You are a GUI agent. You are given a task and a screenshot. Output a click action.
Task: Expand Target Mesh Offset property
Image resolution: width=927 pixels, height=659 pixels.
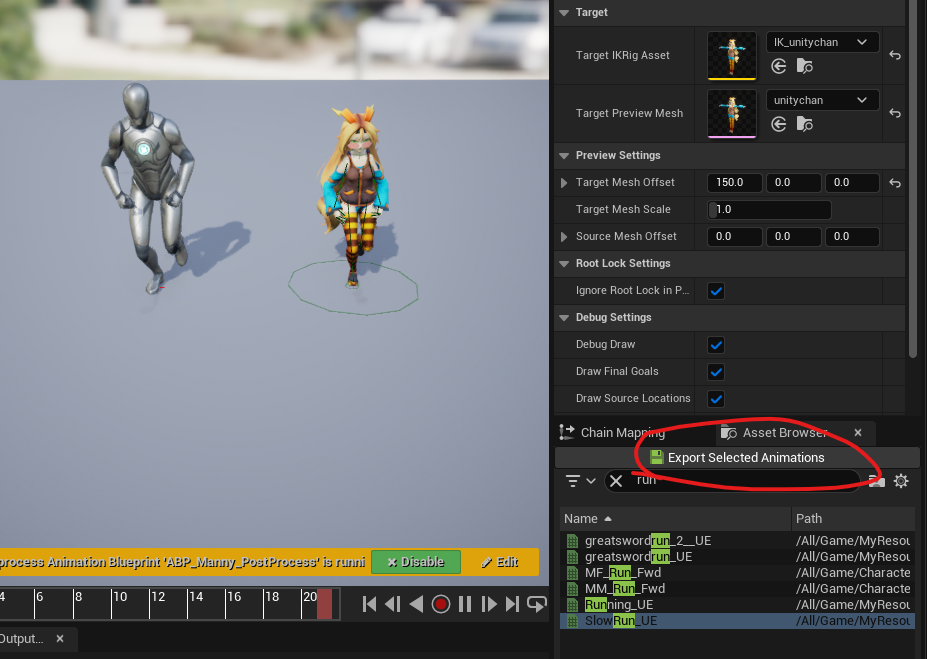564,183
